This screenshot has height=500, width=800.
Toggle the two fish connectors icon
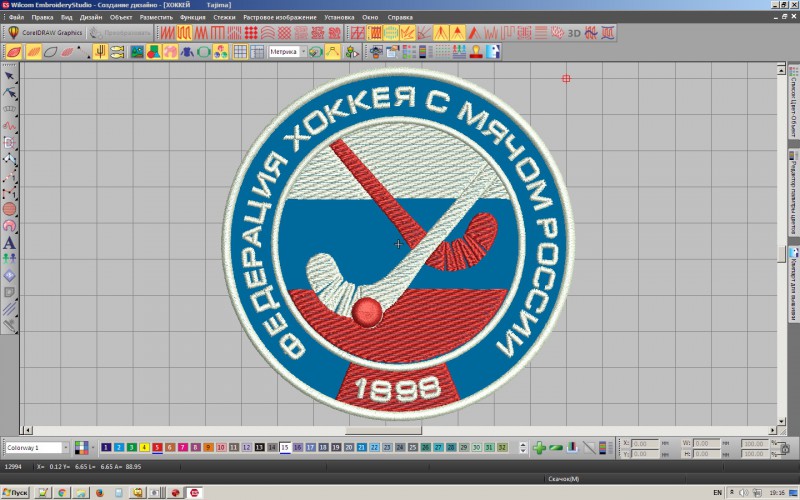(117, 52)
